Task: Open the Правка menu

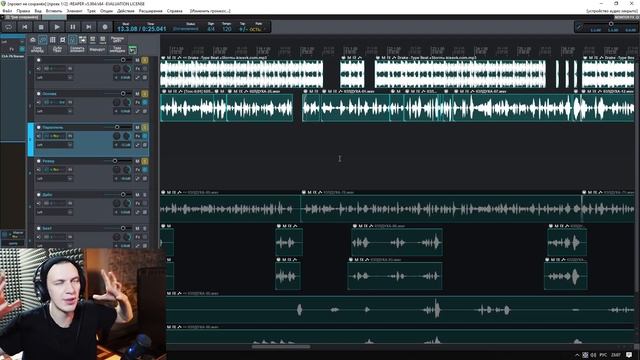Action: (x=23, y=11)
